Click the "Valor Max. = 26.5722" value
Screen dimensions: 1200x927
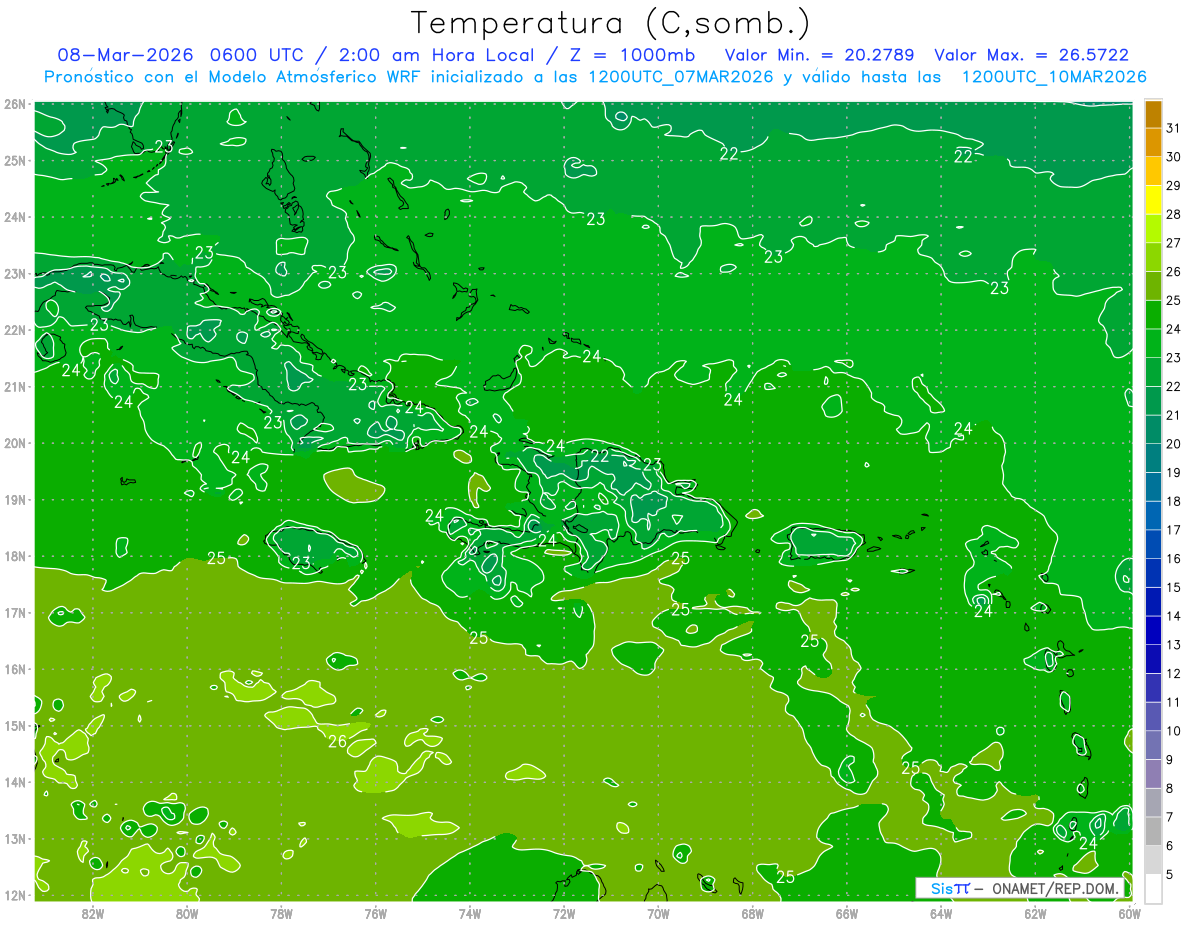pos(1032,56)
